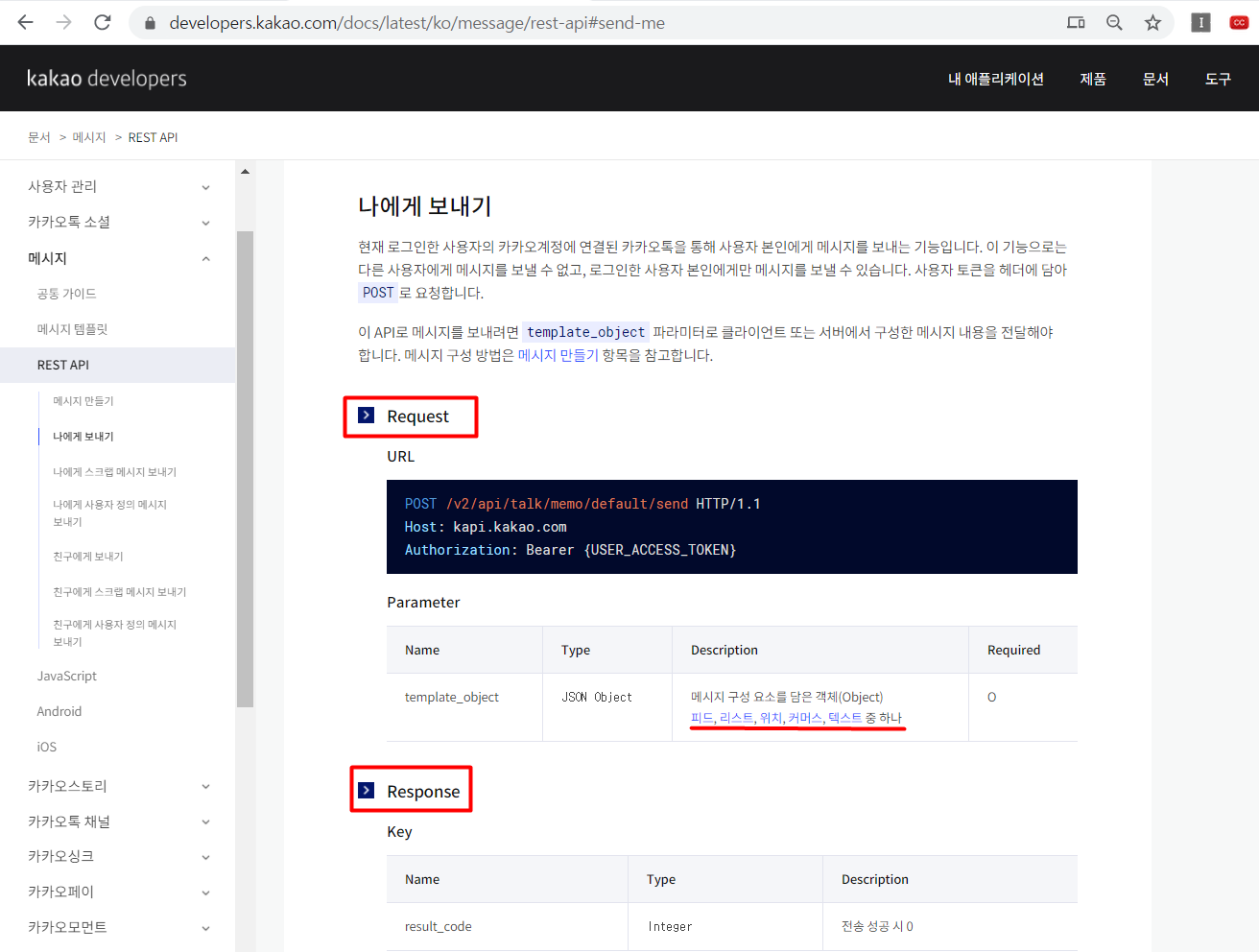This screenshot has width=1259, height=952.
Task: Click the REST API breadcrumb
Action: [153, 137]
